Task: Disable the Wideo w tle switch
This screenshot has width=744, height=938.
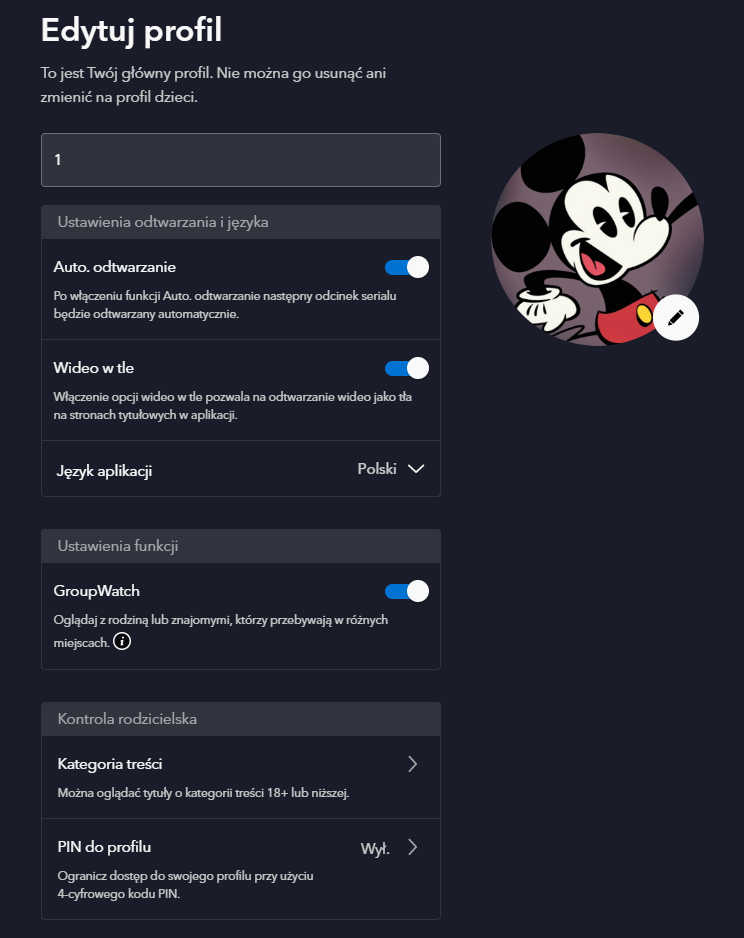Action: [407, 368]
